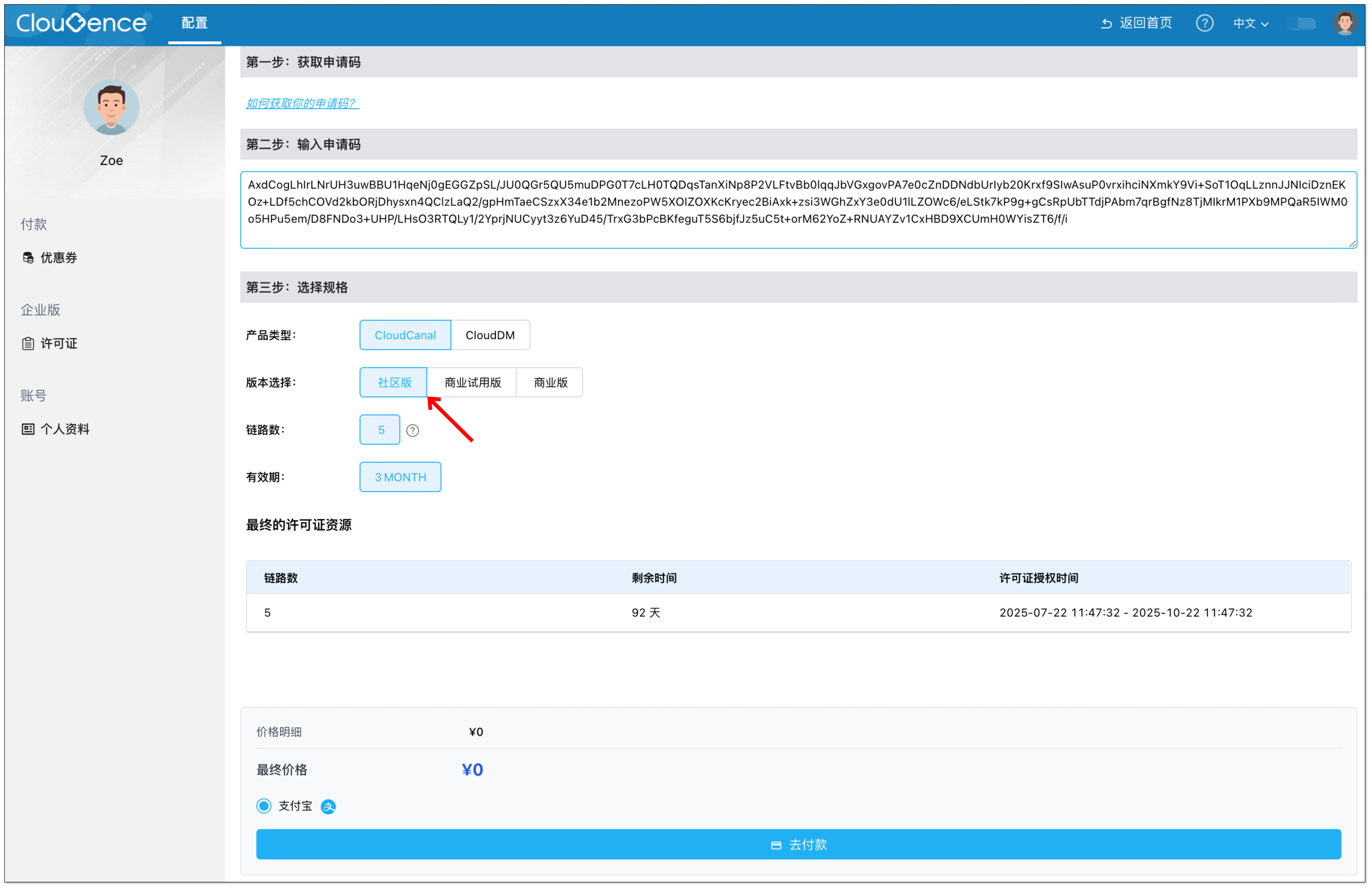Click the 返回首页 back arrow icon
This screenshot has height=889, width=1372.
[1106, 24]
